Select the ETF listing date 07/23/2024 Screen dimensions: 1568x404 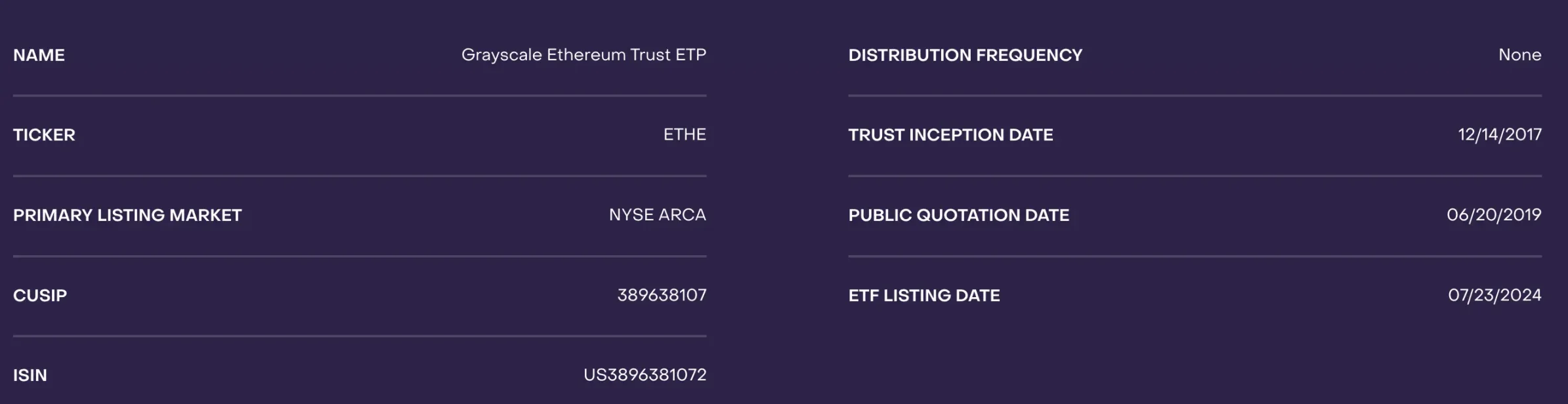tap(1494, 296)
